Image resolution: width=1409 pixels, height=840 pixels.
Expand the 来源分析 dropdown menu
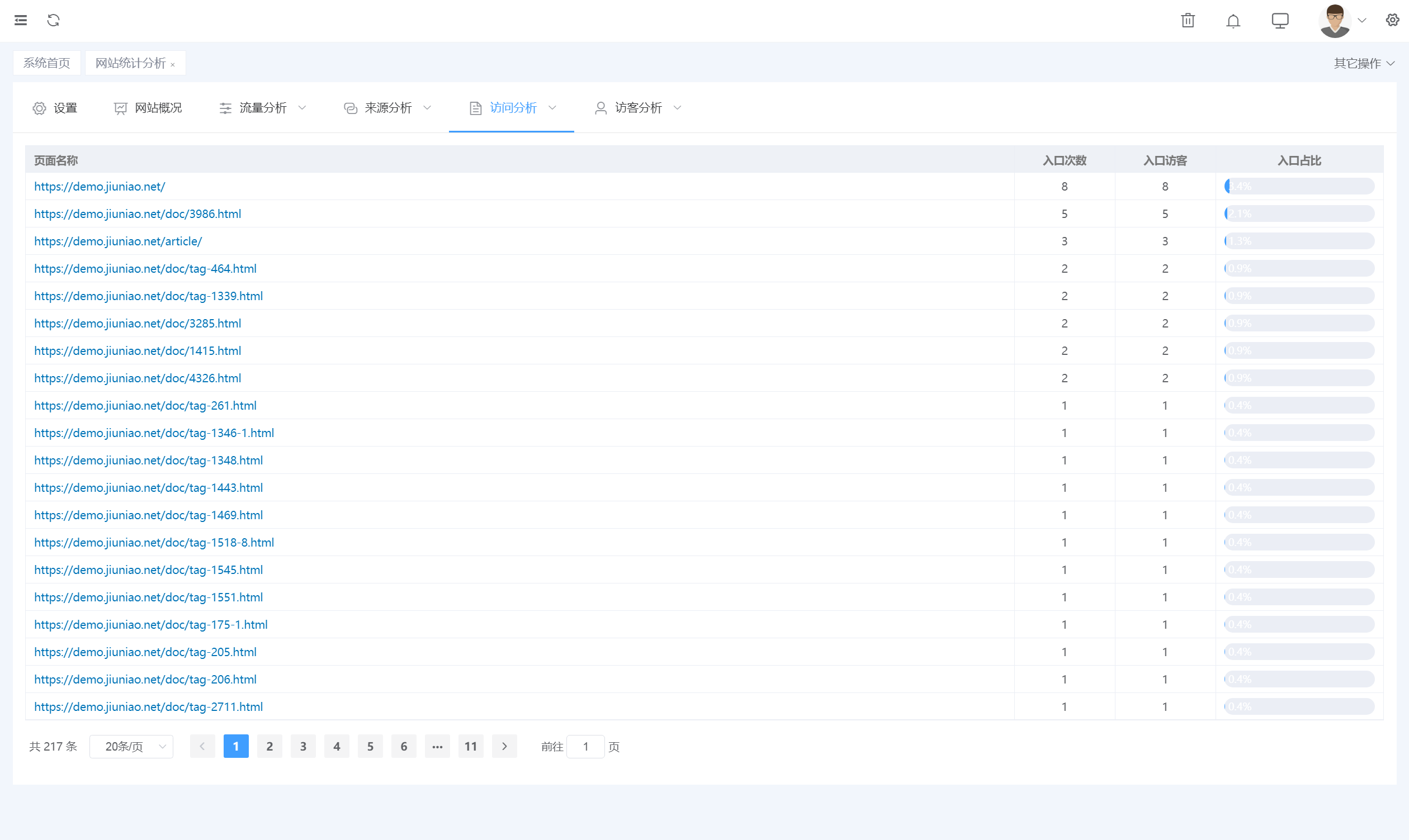pos(388,107)
